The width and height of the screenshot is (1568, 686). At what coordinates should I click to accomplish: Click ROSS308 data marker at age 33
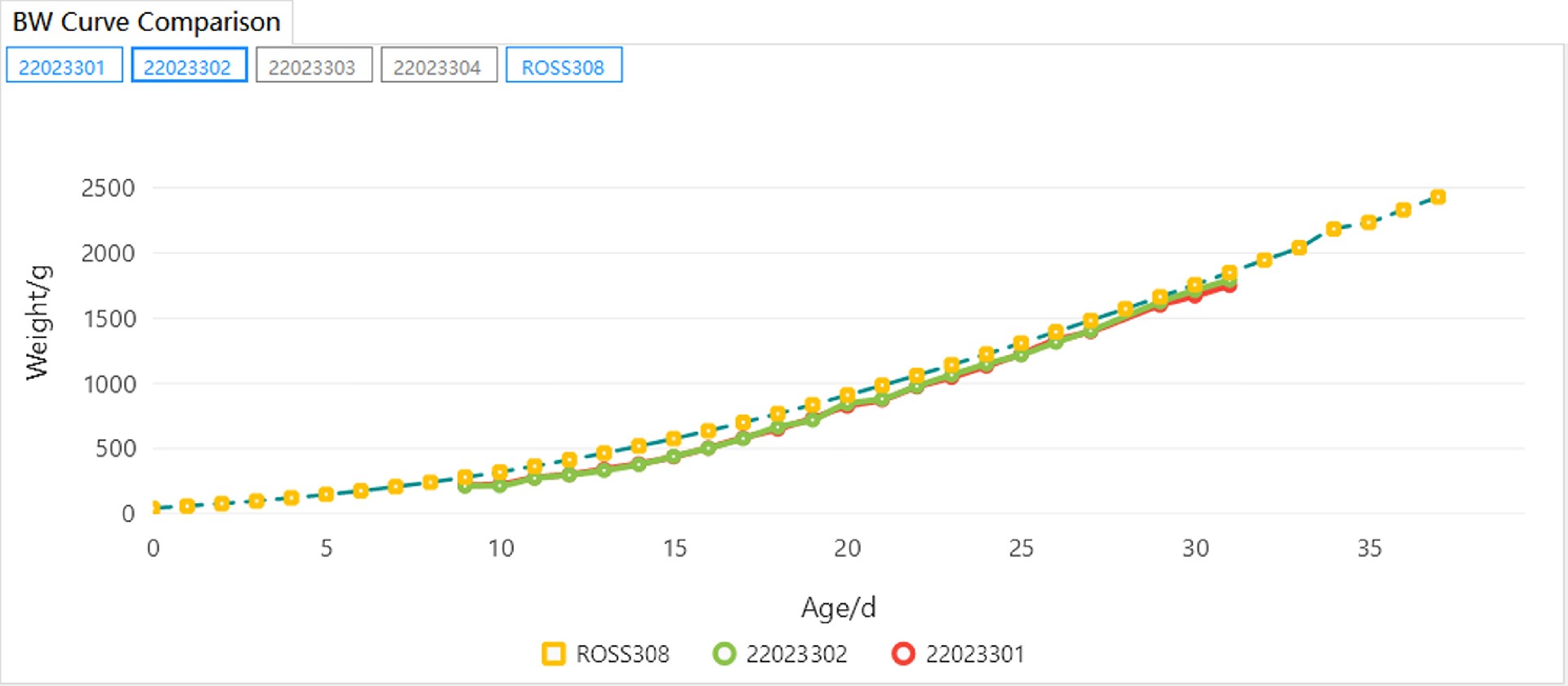[1299, 248]
